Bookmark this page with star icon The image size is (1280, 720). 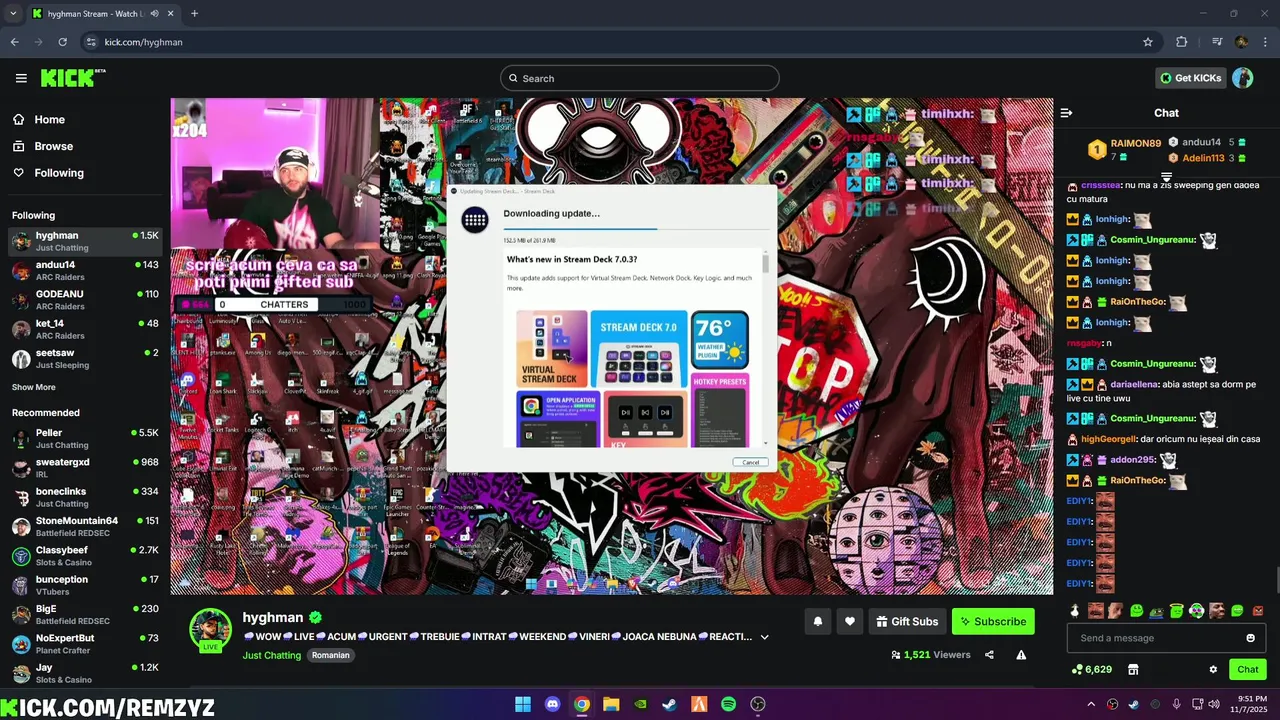click(x=1148, y=42)
